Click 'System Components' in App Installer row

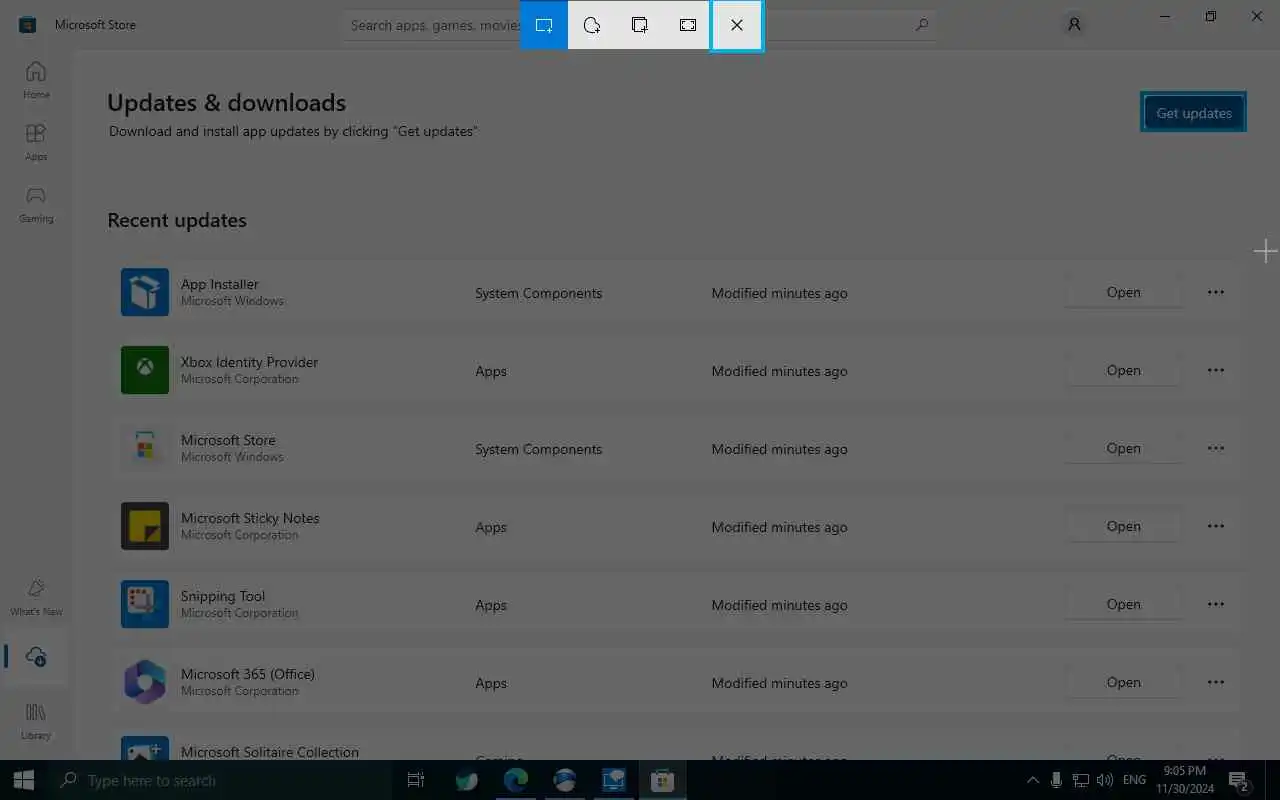pos(538,293)
